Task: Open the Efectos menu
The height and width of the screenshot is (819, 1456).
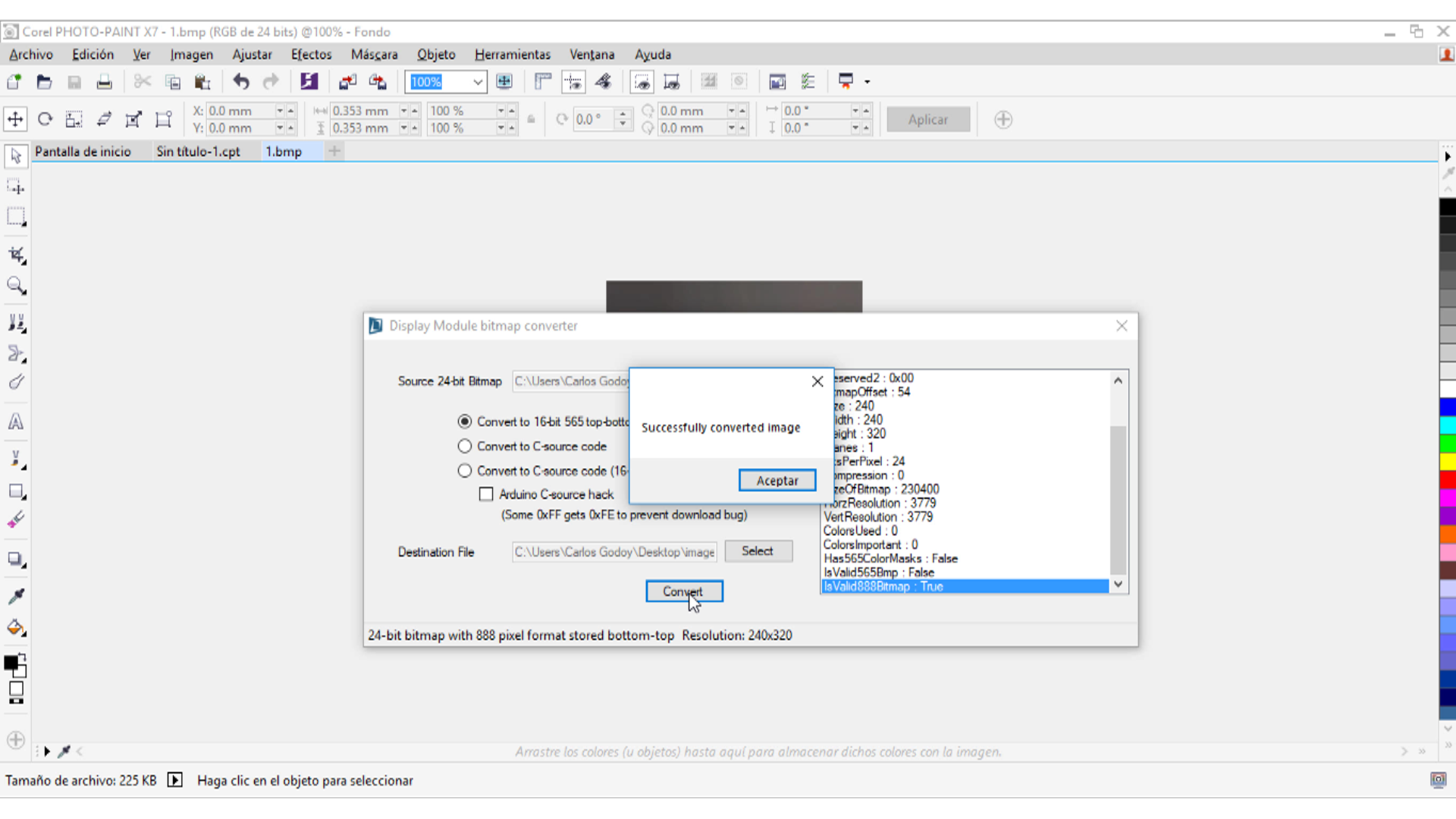Action: pos(311,55)
